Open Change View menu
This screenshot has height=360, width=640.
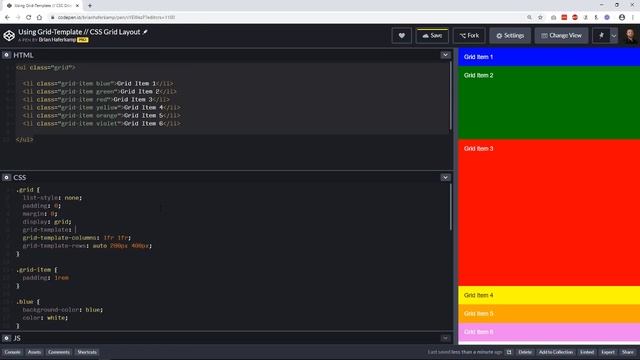pos(561,36)
